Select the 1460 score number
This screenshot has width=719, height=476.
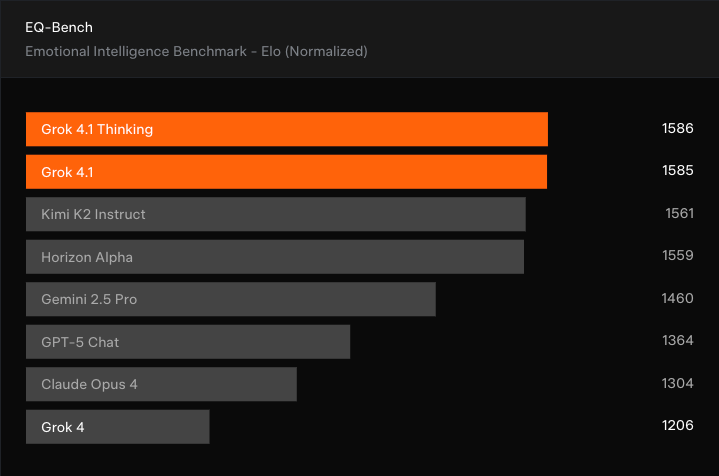pyautogui.click(x=677, y=299)
